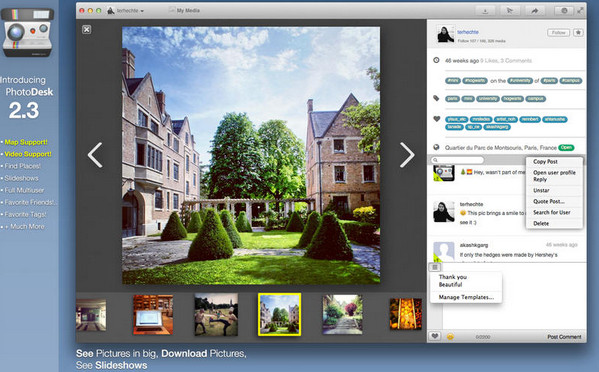Screen dimensions: 599x372
Task: Go to the previous photo with left arrow
Action: (95, 155)
